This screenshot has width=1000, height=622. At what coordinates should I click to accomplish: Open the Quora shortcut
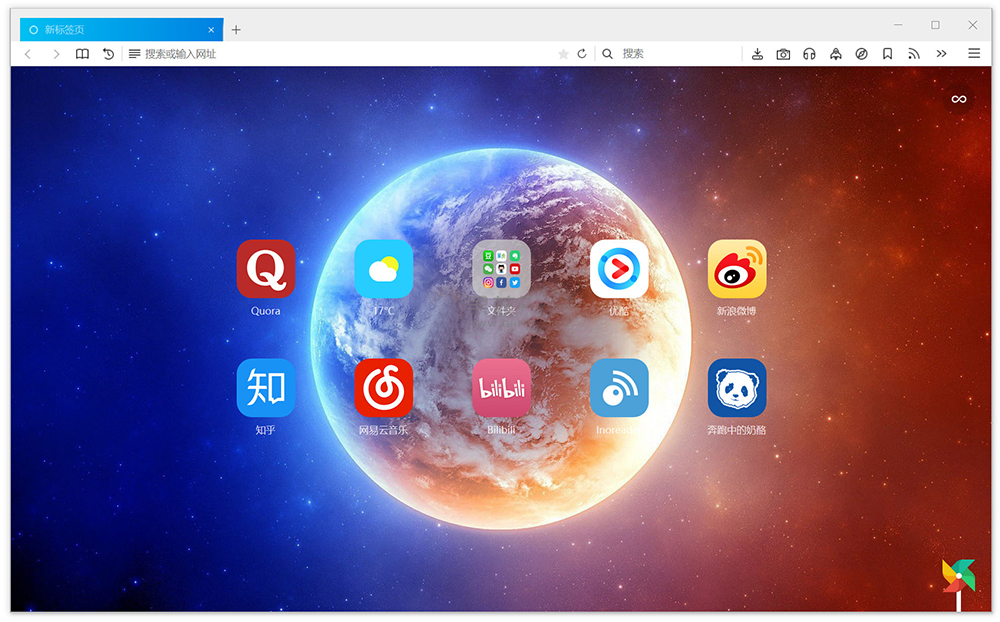point(265,270)
